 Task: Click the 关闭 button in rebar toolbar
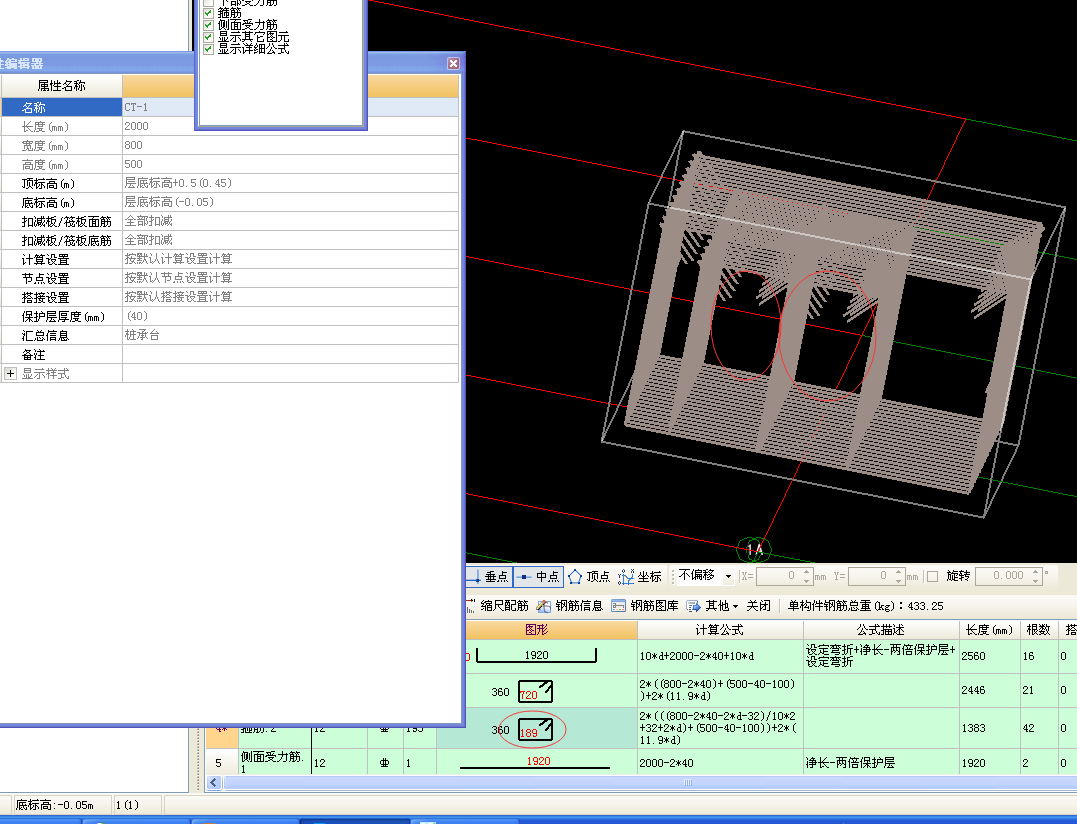(x=758, y=606)
